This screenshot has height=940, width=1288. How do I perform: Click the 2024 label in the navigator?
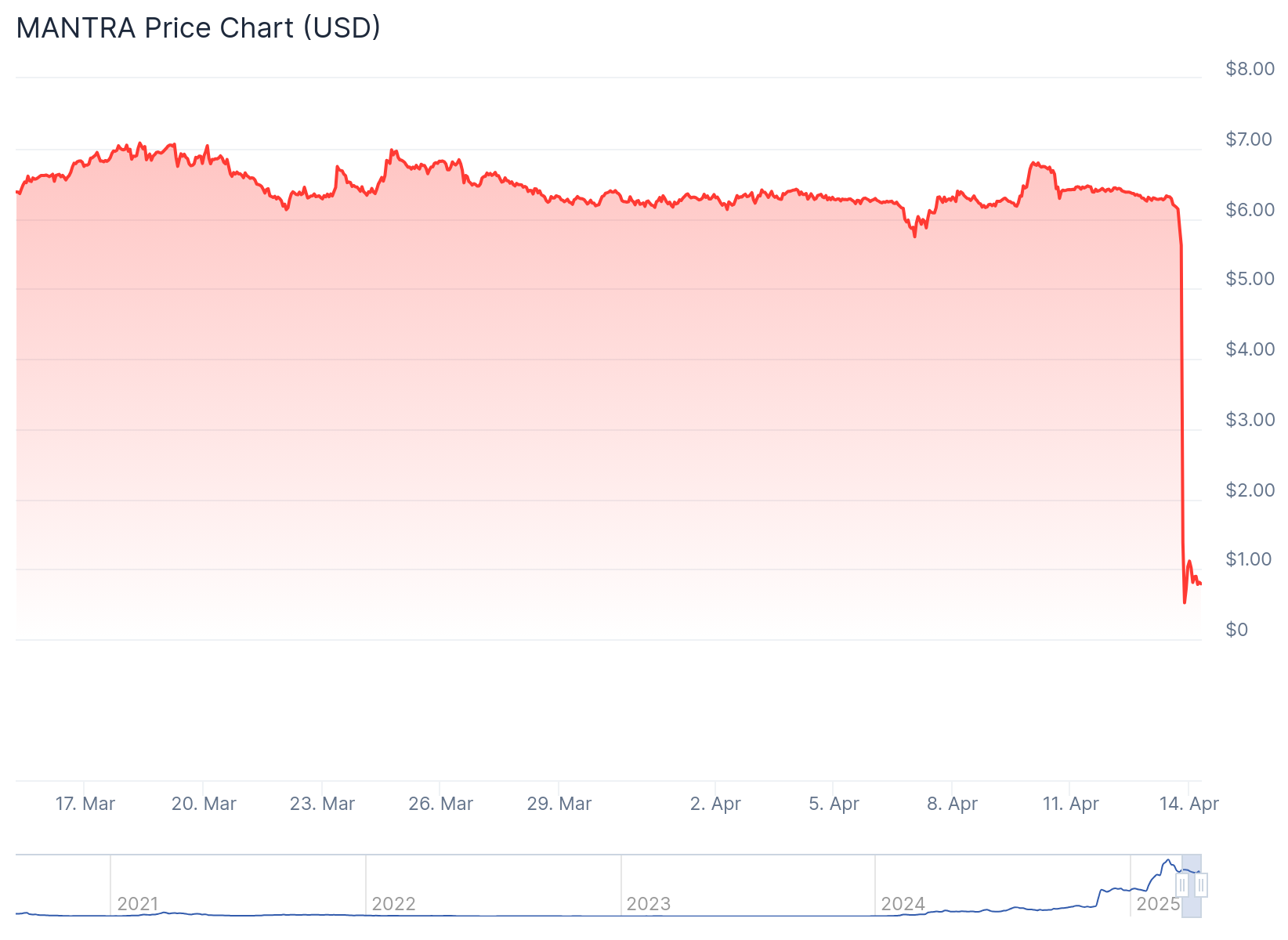click(x=903, y=904)
